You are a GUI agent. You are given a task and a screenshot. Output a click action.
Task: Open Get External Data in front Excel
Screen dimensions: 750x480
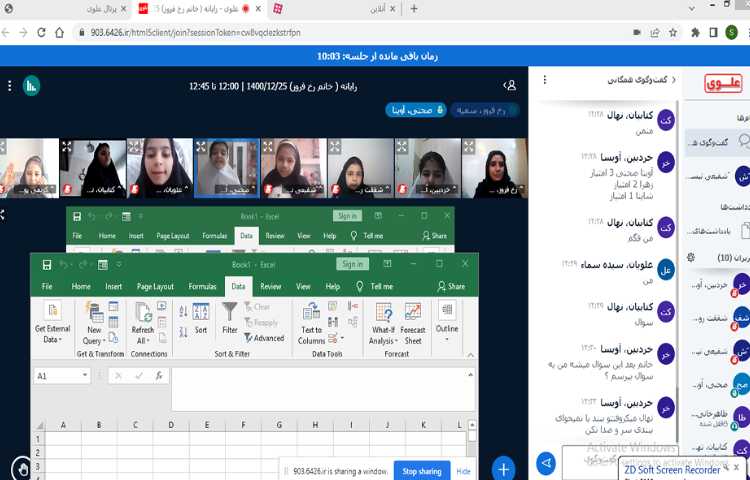coord(52,323)
